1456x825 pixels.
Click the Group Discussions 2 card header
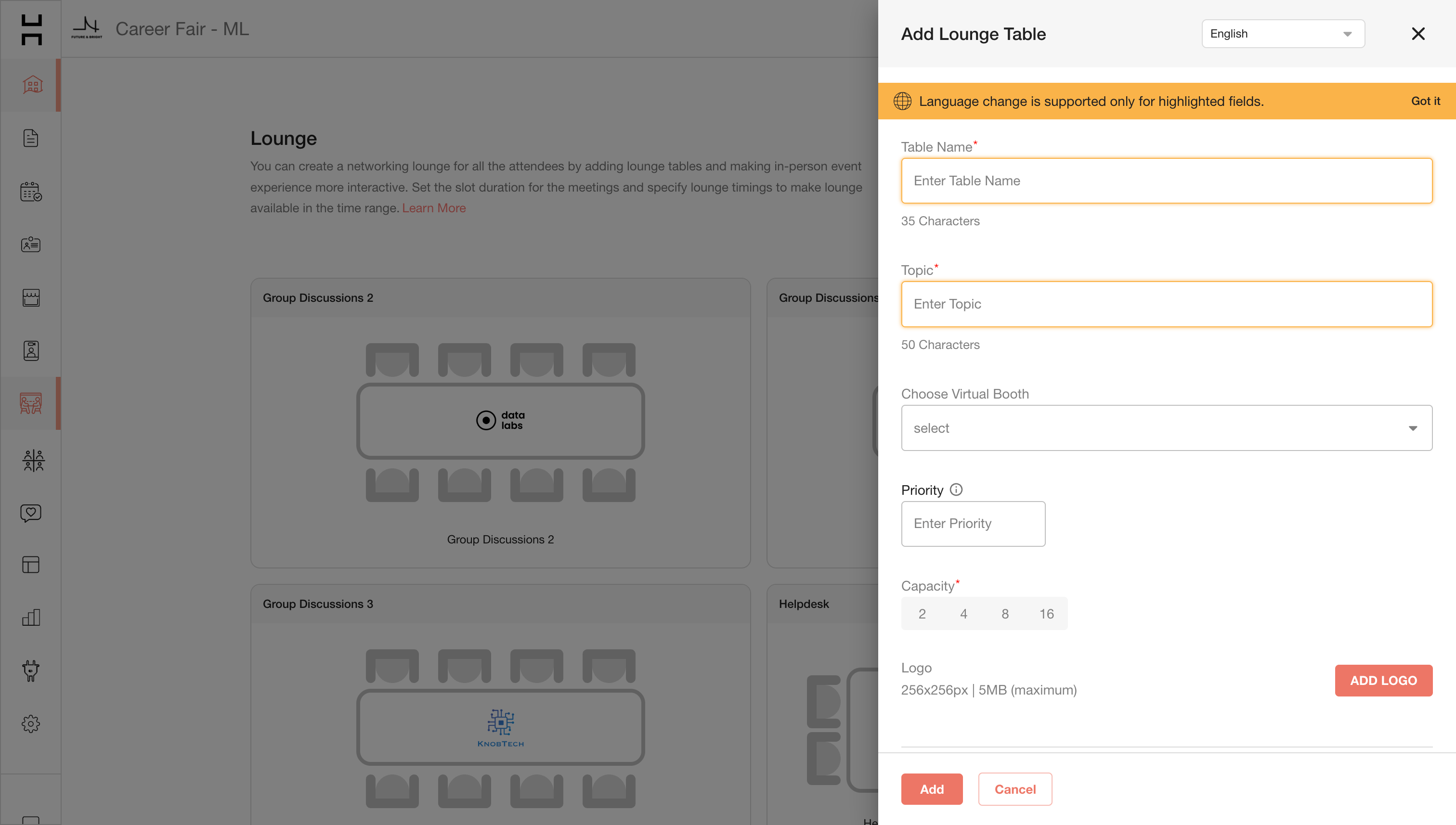[x=500, y=297]
